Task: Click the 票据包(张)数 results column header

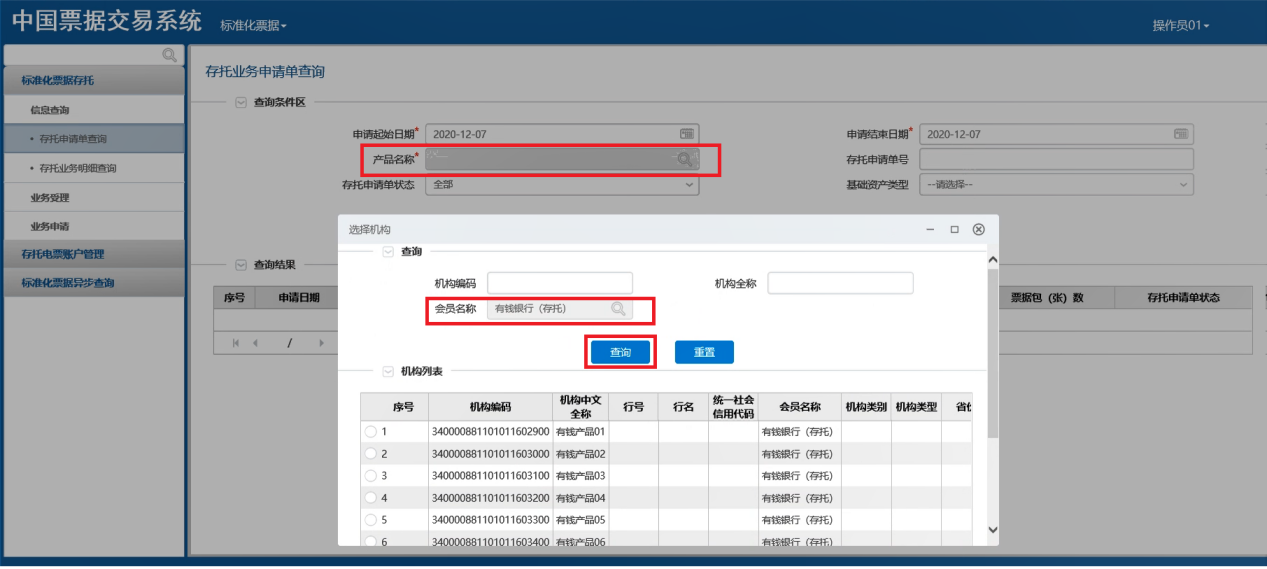Action: [1047, 298]
